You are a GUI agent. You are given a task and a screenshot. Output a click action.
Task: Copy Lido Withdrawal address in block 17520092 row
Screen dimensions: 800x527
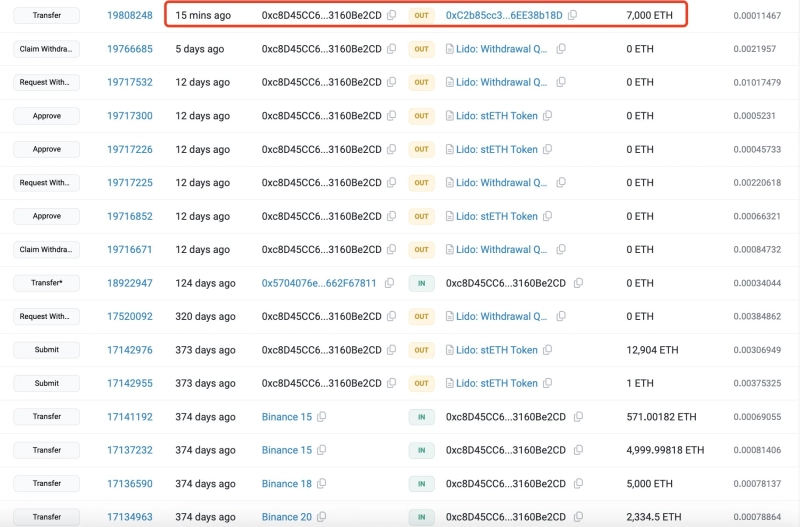560,317
